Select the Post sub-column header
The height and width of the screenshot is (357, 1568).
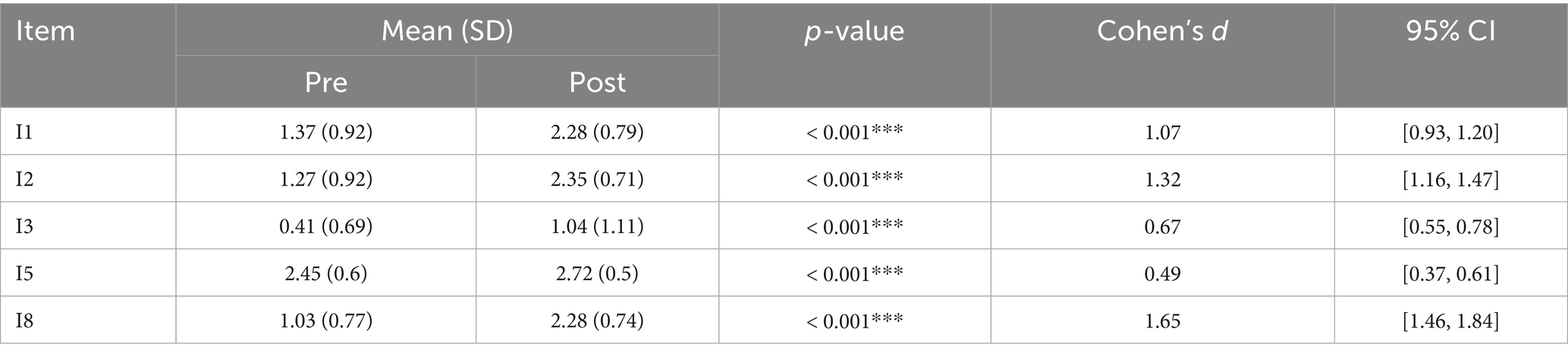click(x=597, y=82)
